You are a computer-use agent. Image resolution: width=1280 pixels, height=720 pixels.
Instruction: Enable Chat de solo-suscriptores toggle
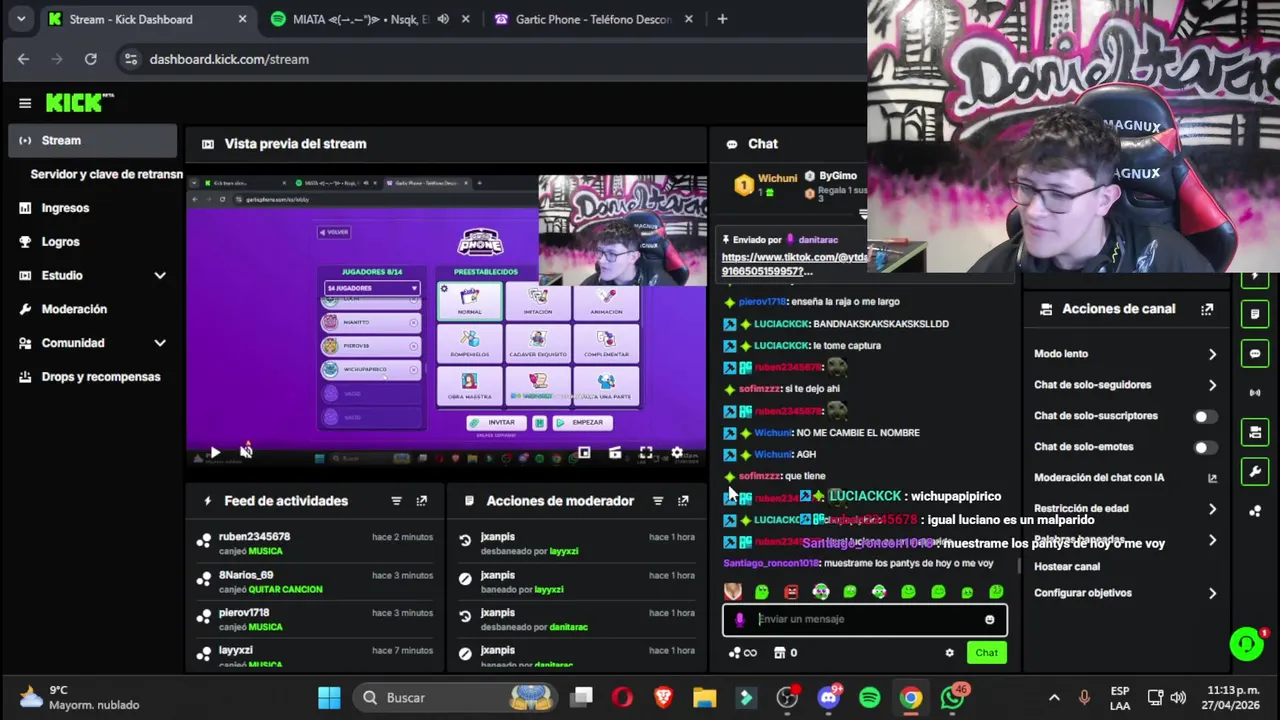click(x=1205, y=416)
